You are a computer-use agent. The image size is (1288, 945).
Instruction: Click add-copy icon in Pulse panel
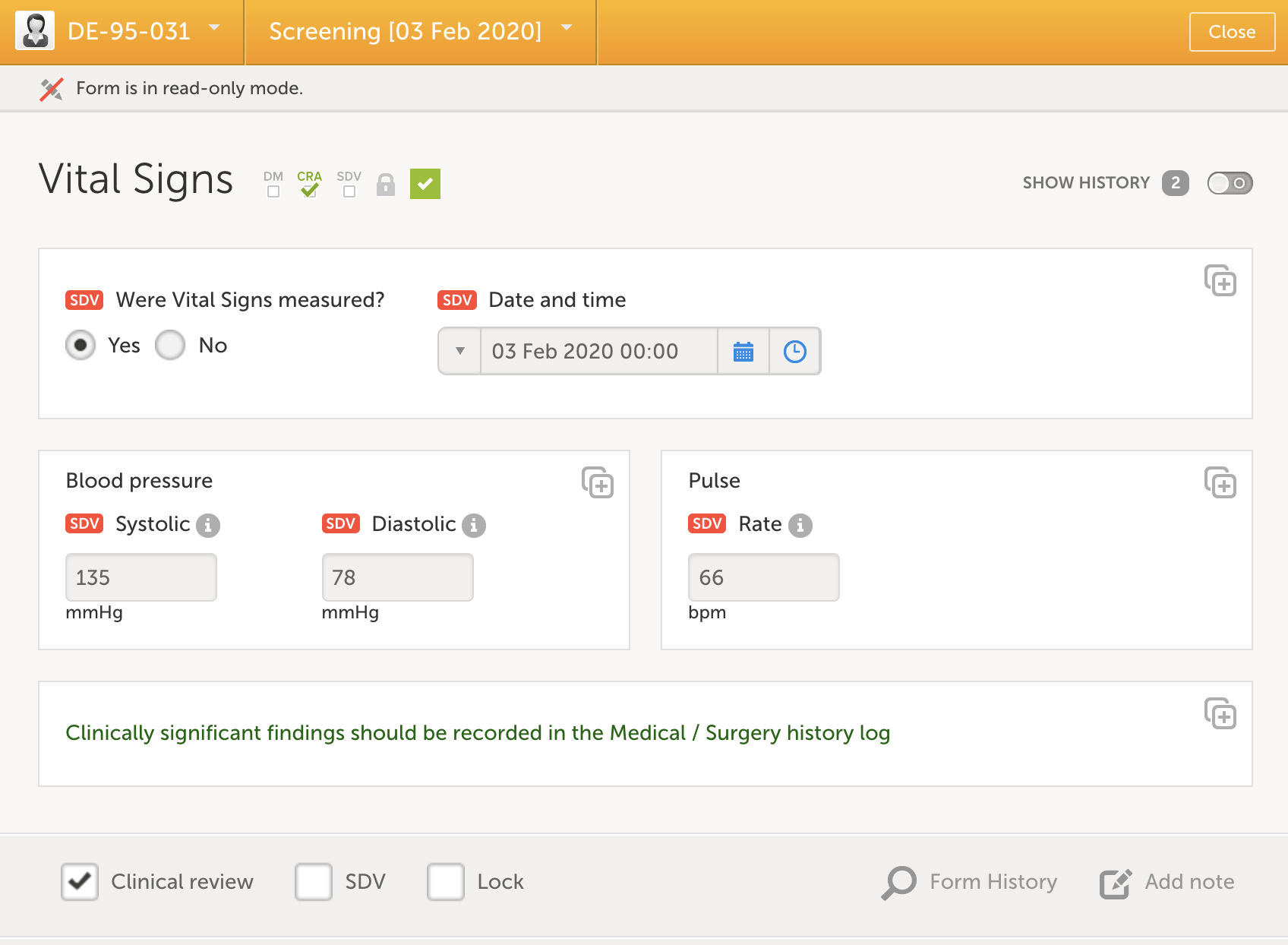[1220, 482]
